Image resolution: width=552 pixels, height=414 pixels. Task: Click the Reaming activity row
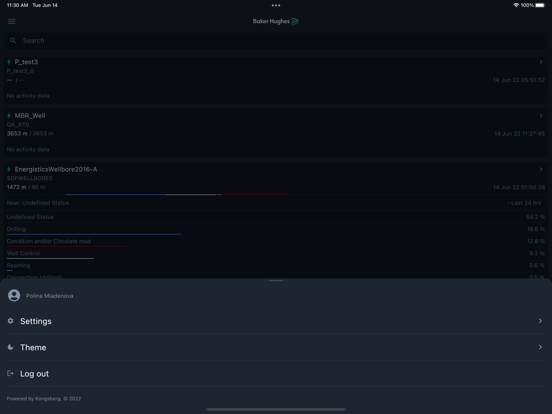276,266
